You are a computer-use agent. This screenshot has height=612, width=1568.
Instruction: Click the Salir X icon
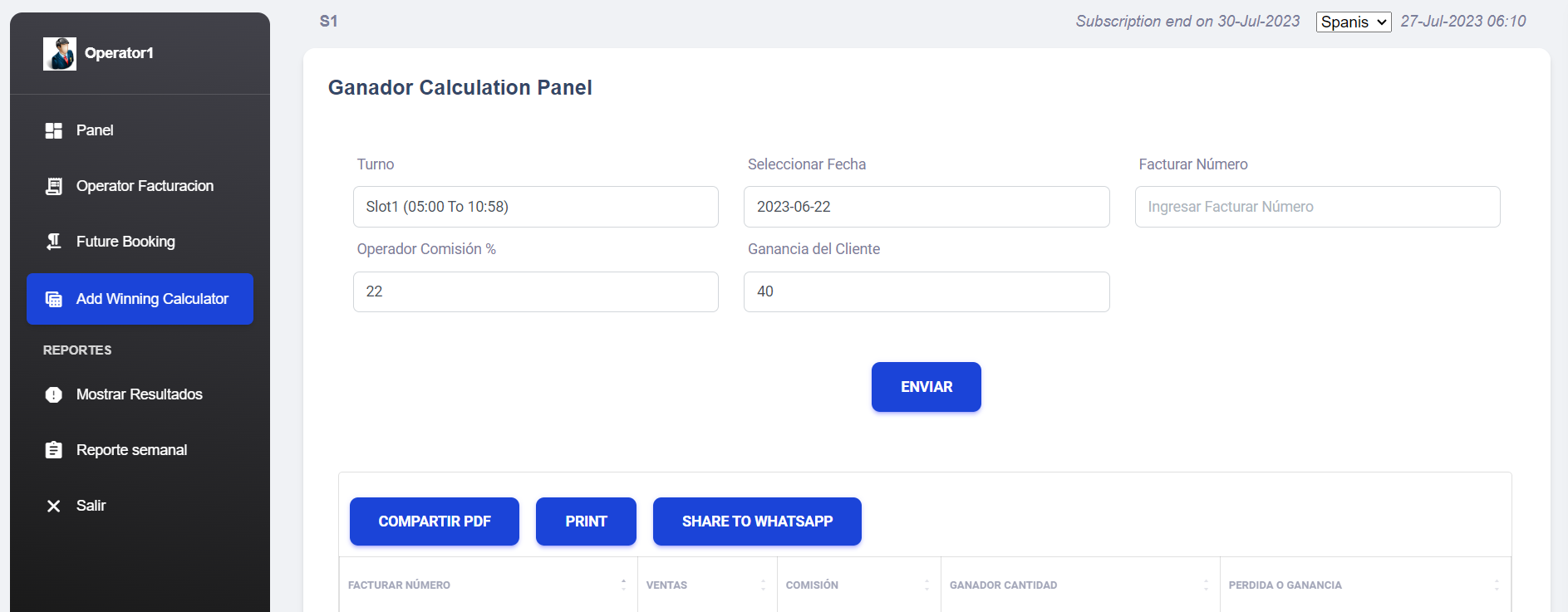54,506
